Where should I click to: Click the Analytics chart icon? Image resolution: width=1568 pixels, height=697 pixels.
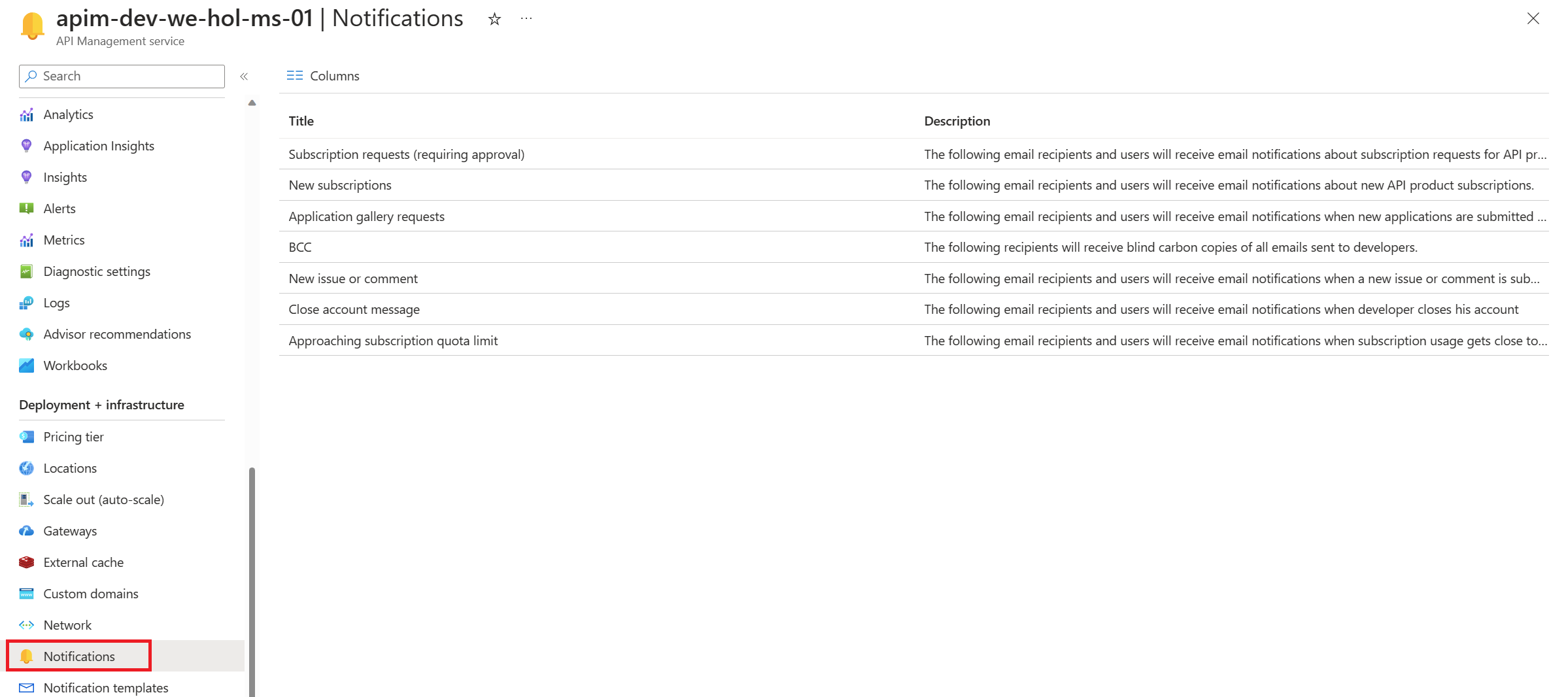(26, 115)
